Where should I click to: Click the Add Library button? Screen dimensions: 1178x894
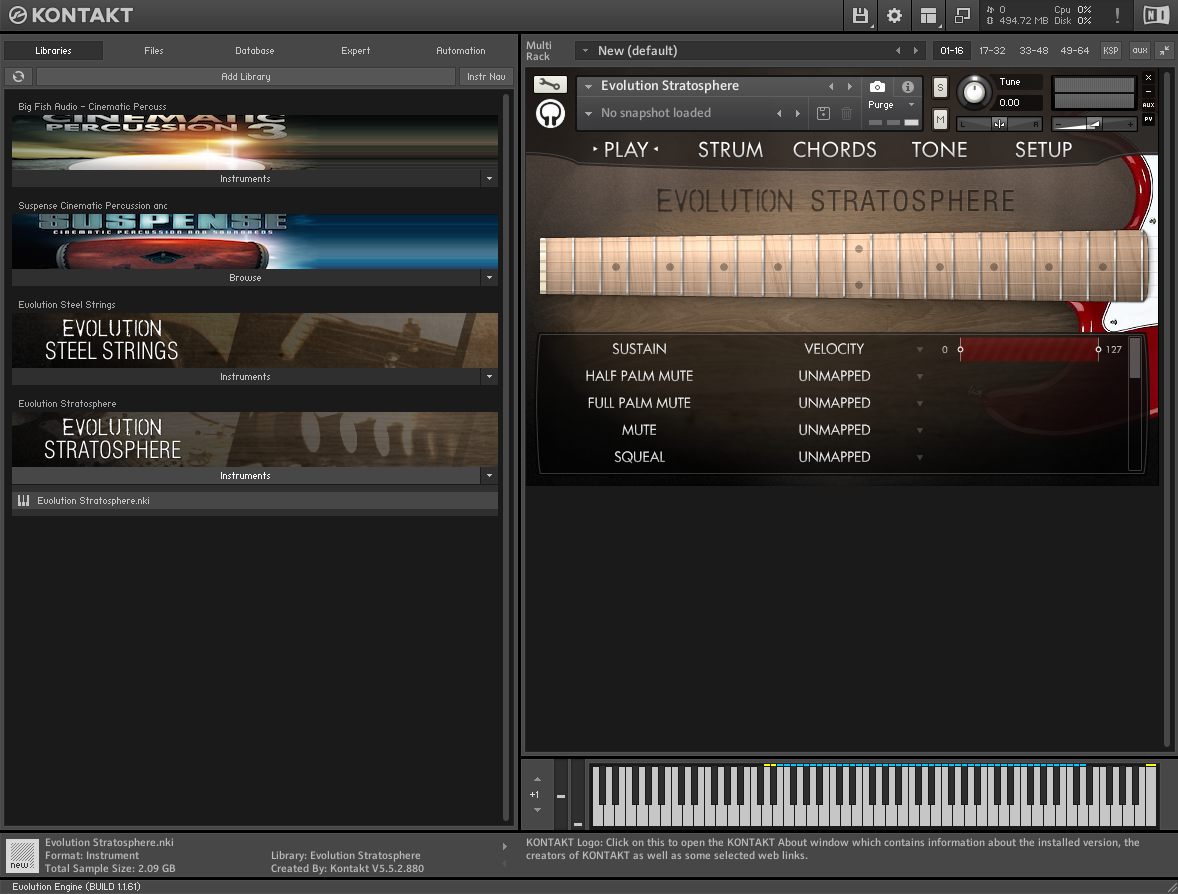[x=246, y=77]
